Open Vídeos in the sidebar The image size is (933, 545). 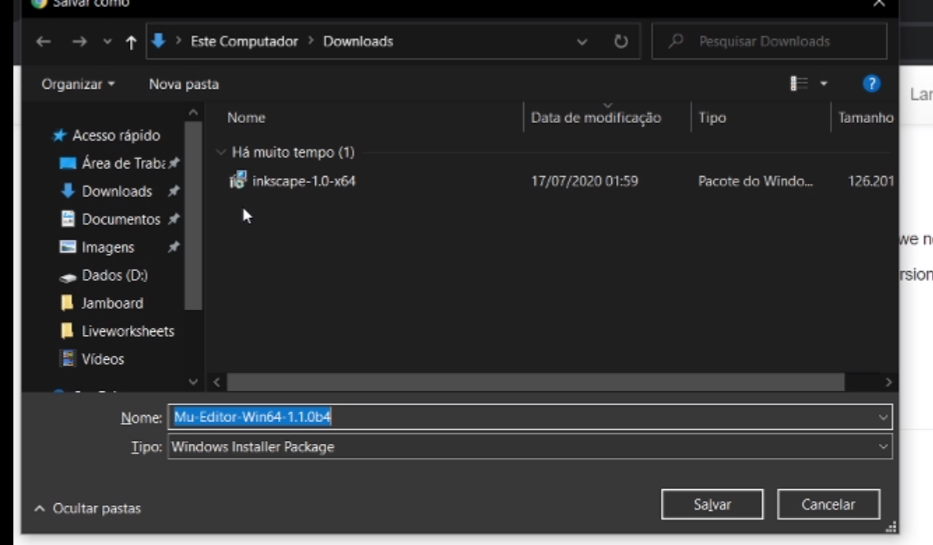(102, 359)
